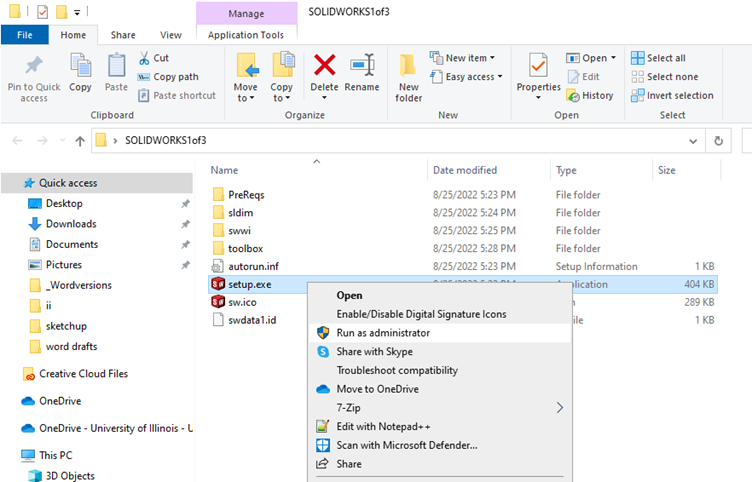This screenshot has width=752, height=482.
Task: Select the swwi folder
Action: click(x=239, y=231)
